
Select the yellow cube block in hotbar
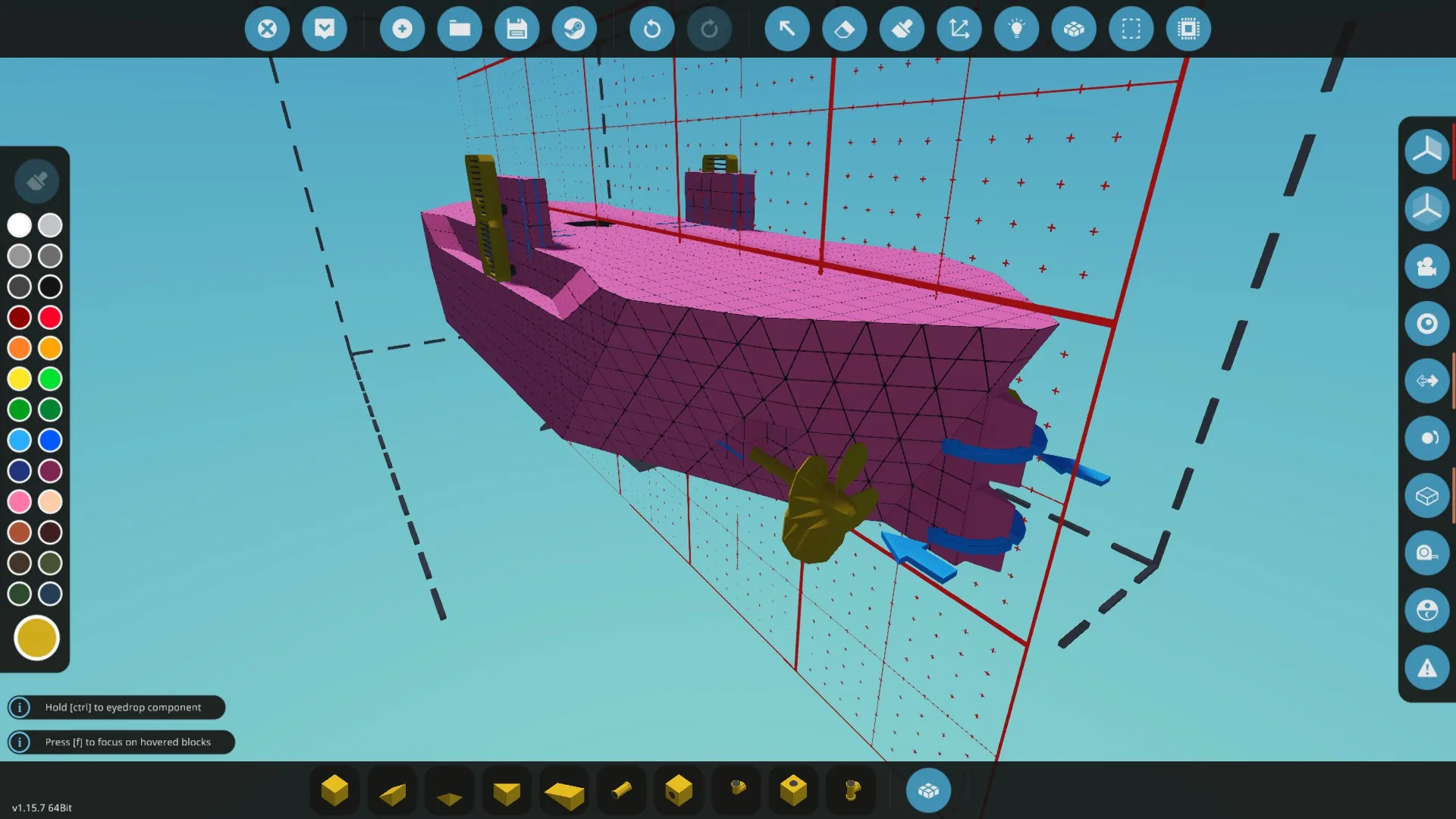click(334, 790)
